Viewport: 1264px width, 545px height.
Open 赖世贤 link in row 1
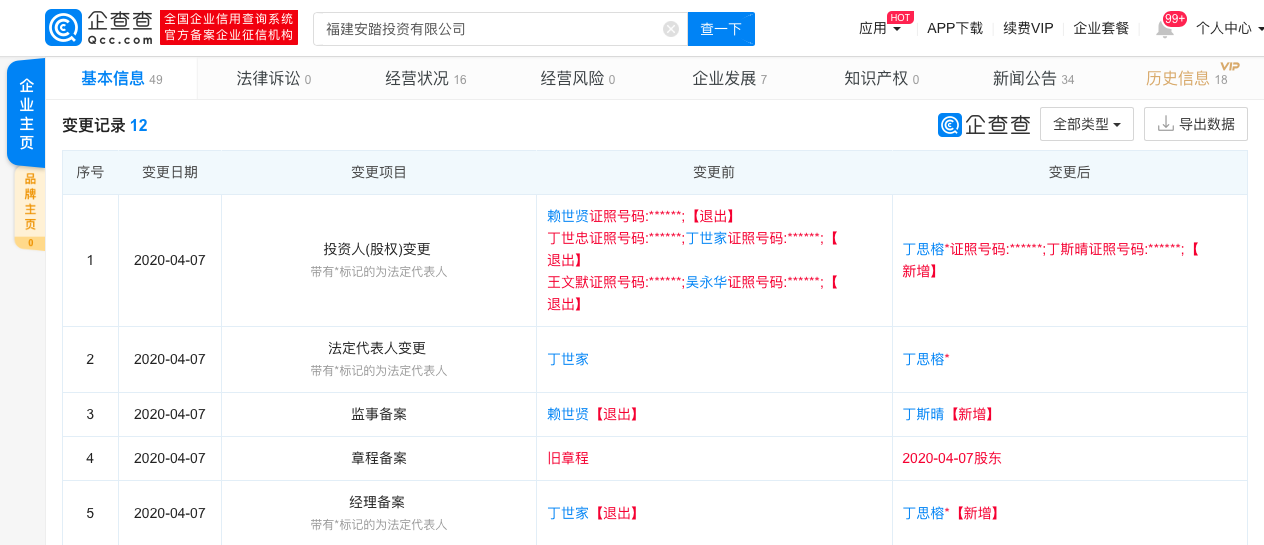tap(568, 216)
